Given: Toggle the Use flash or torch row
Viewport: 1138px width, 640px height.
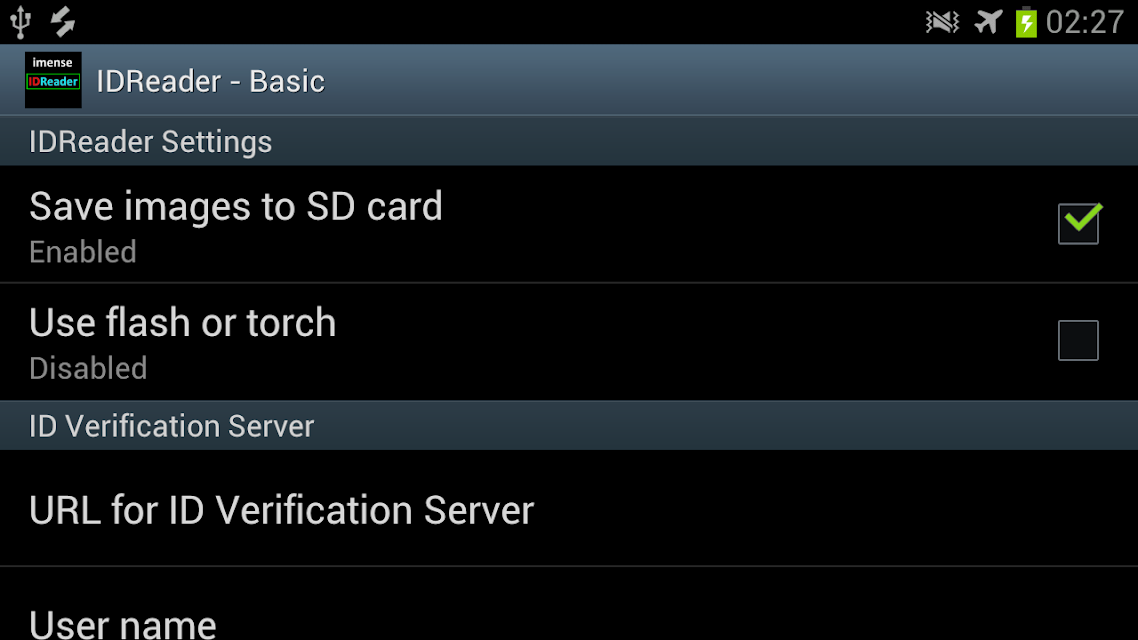Looking at the screenshot, I should [x=569, y=342].
